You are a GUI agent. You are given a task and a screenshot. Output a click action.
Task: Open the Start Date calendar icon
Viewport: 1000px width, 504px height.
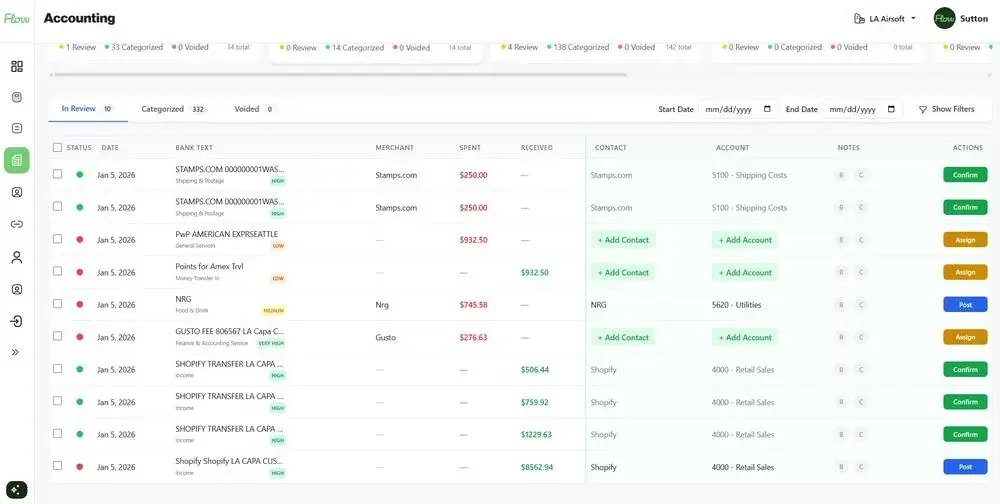767,109
